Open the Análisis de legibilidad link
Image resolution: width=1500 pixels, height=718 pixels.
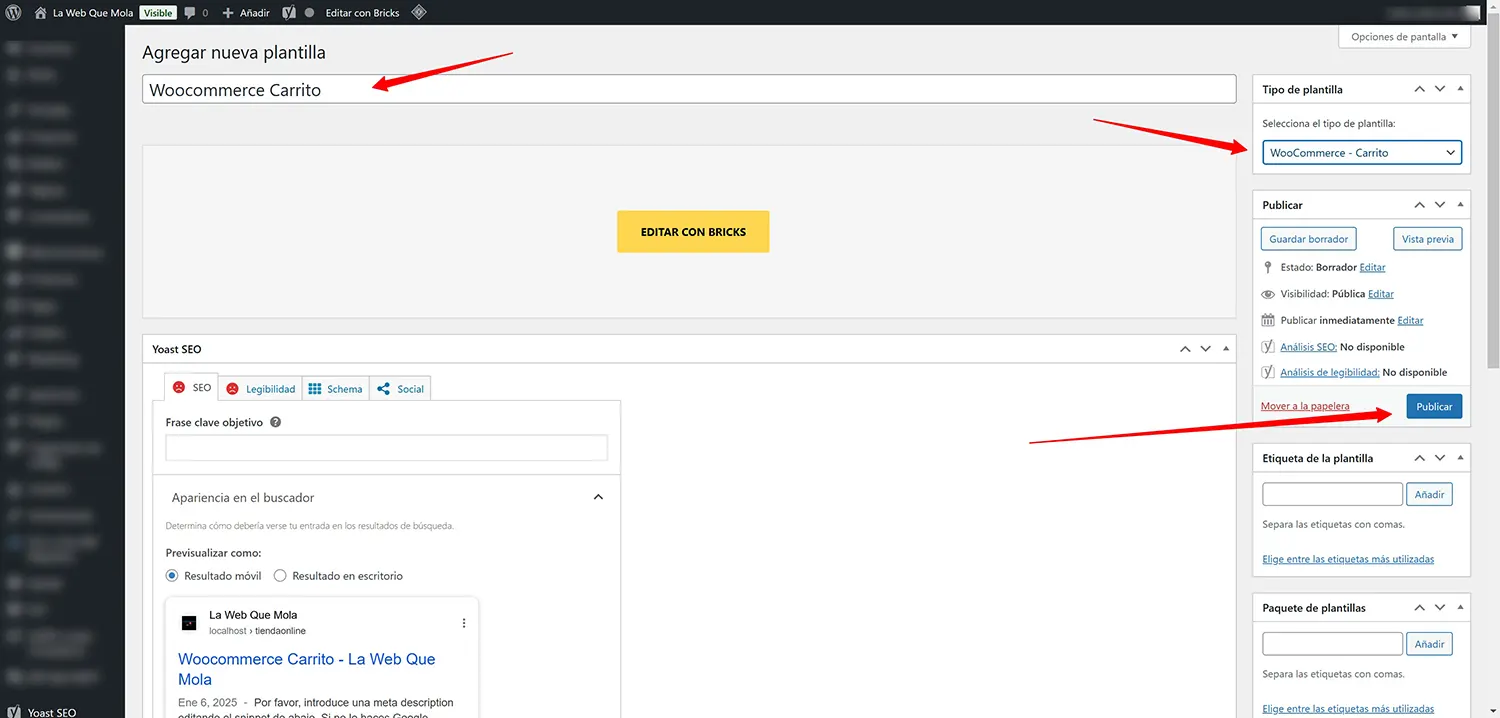[1330, 372]
